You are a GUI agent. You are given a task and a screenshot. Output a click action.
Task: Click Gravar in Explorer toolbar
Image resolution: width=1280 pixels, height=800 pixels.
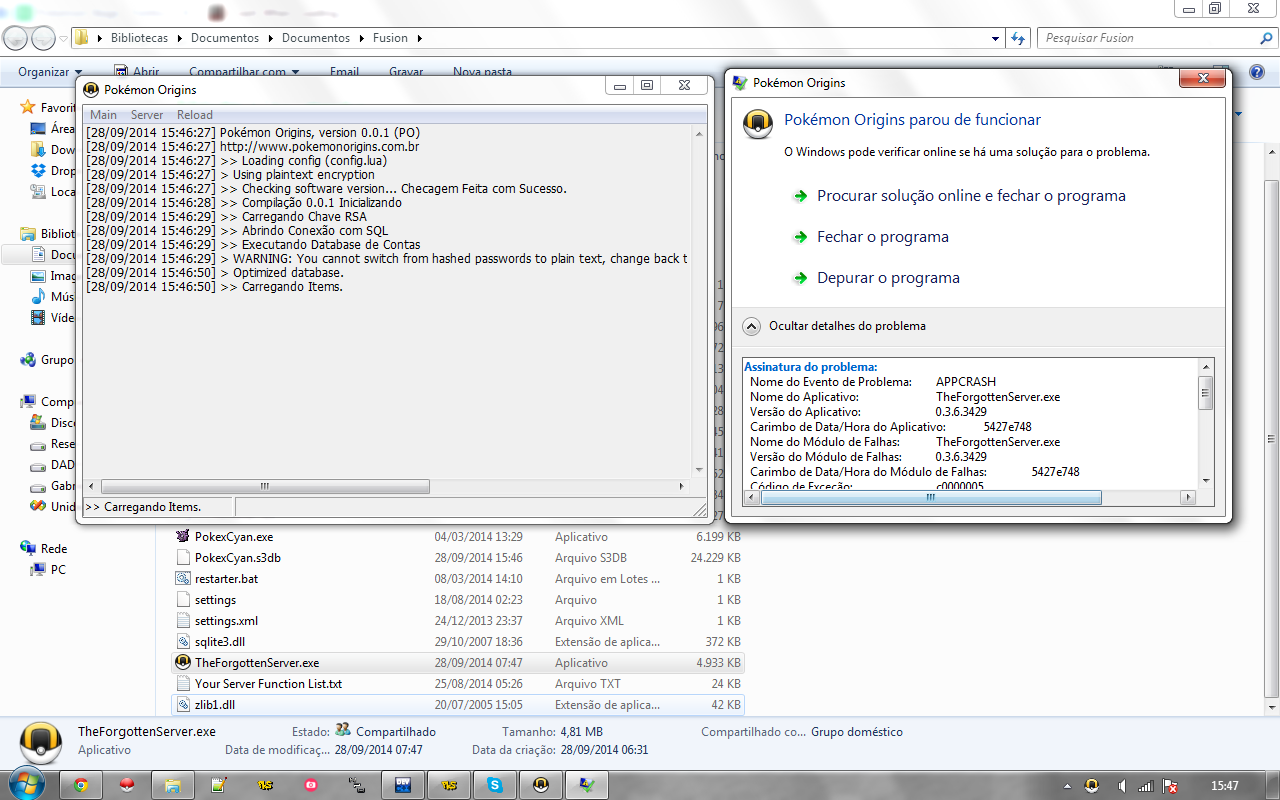click(406, 72)
